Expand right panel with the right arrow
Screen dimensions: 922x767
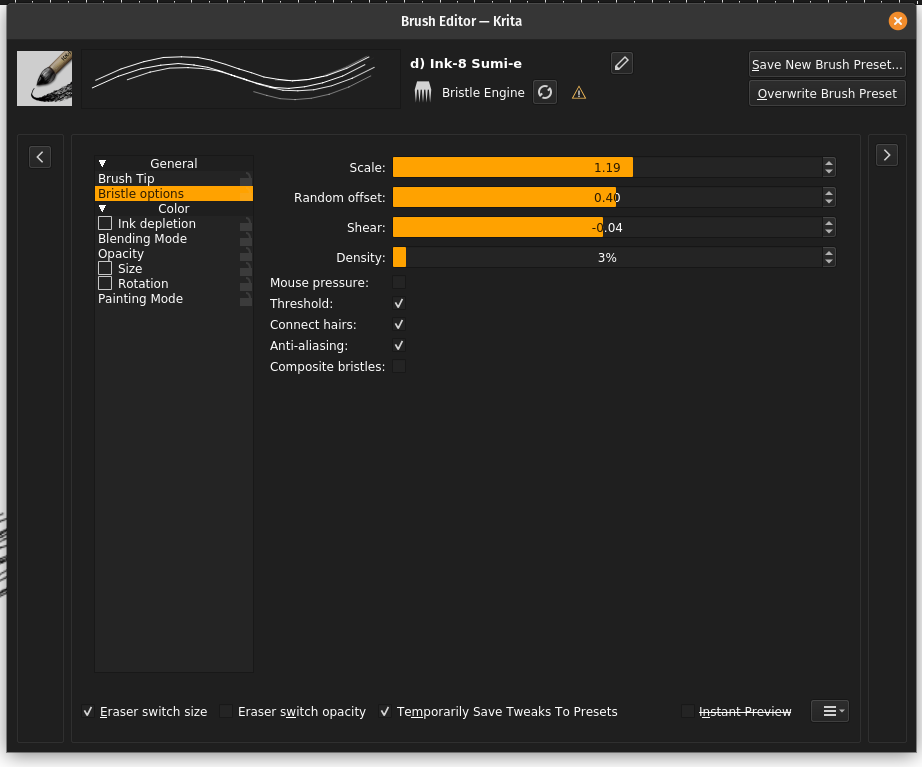887,154
